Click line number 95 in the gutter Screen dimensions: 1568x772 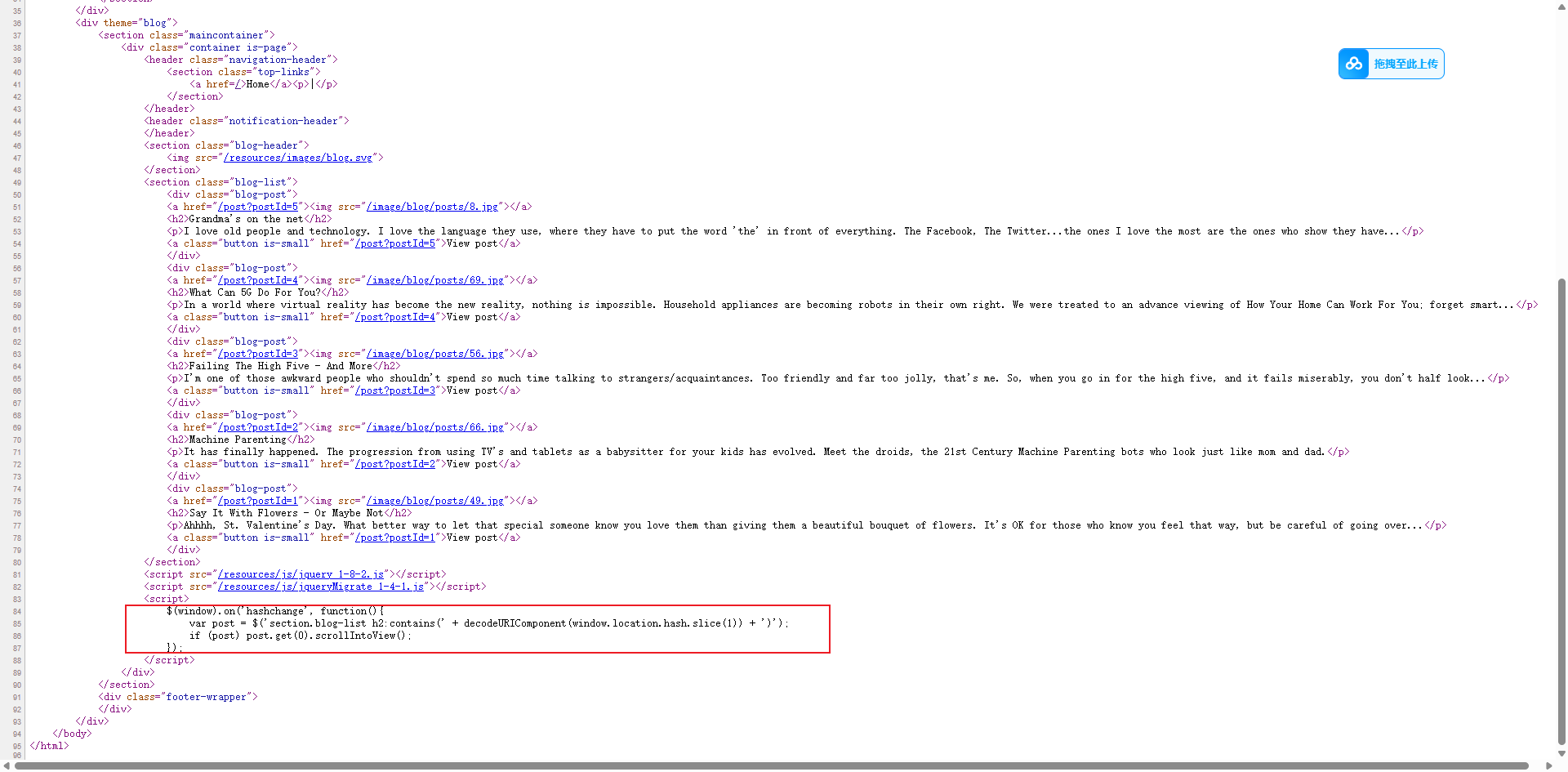click(17, 747)
